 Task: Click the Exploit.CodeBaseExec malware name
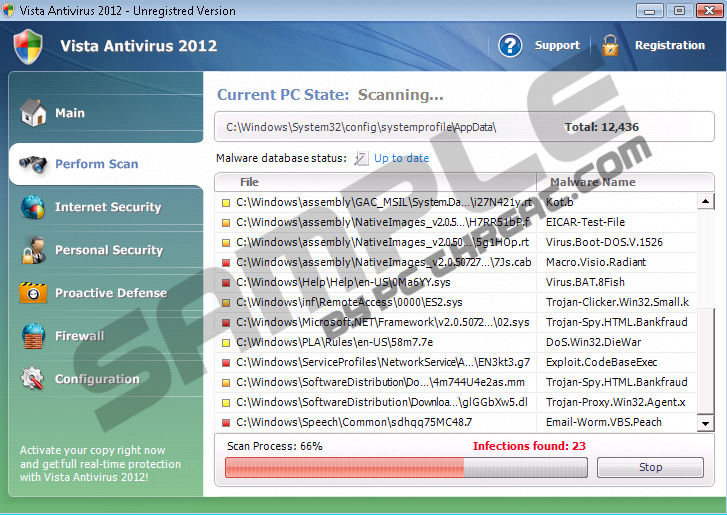(x=601, y=362)
